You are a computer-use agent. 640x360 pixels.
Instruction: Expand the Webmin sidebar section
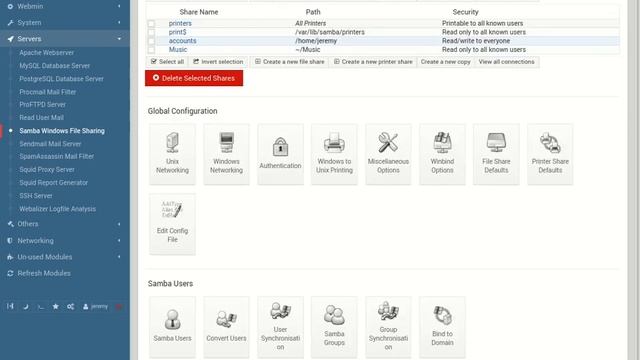(x=65, y=7)
